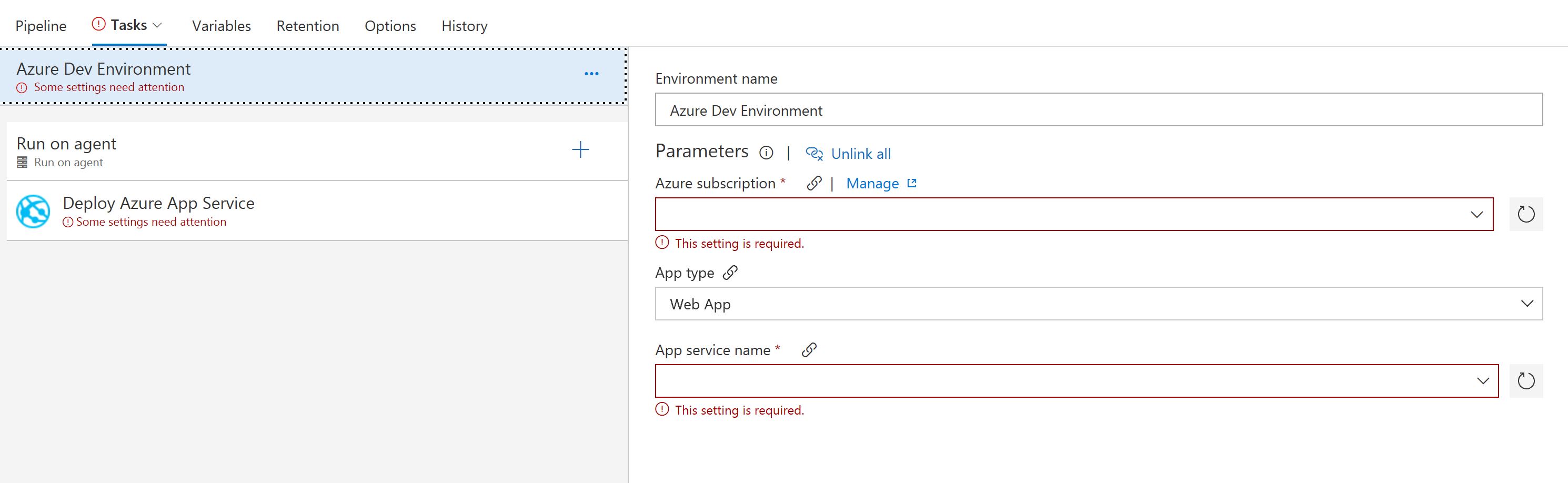The image size is (1568, 483).
Task: Click the plus icon on Run on agent
Action: tap(580, 149)
